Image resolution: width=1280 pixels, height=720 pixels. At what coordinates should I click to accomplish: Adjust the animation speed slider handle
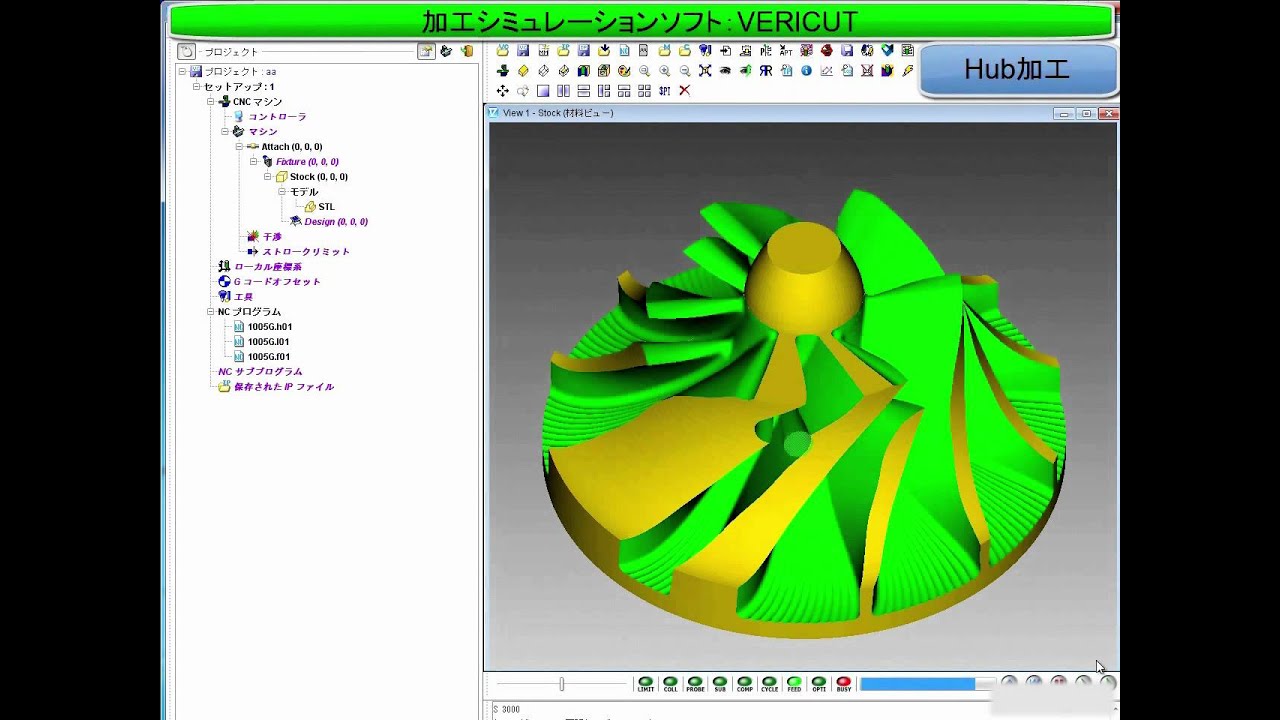coord(561,684)
